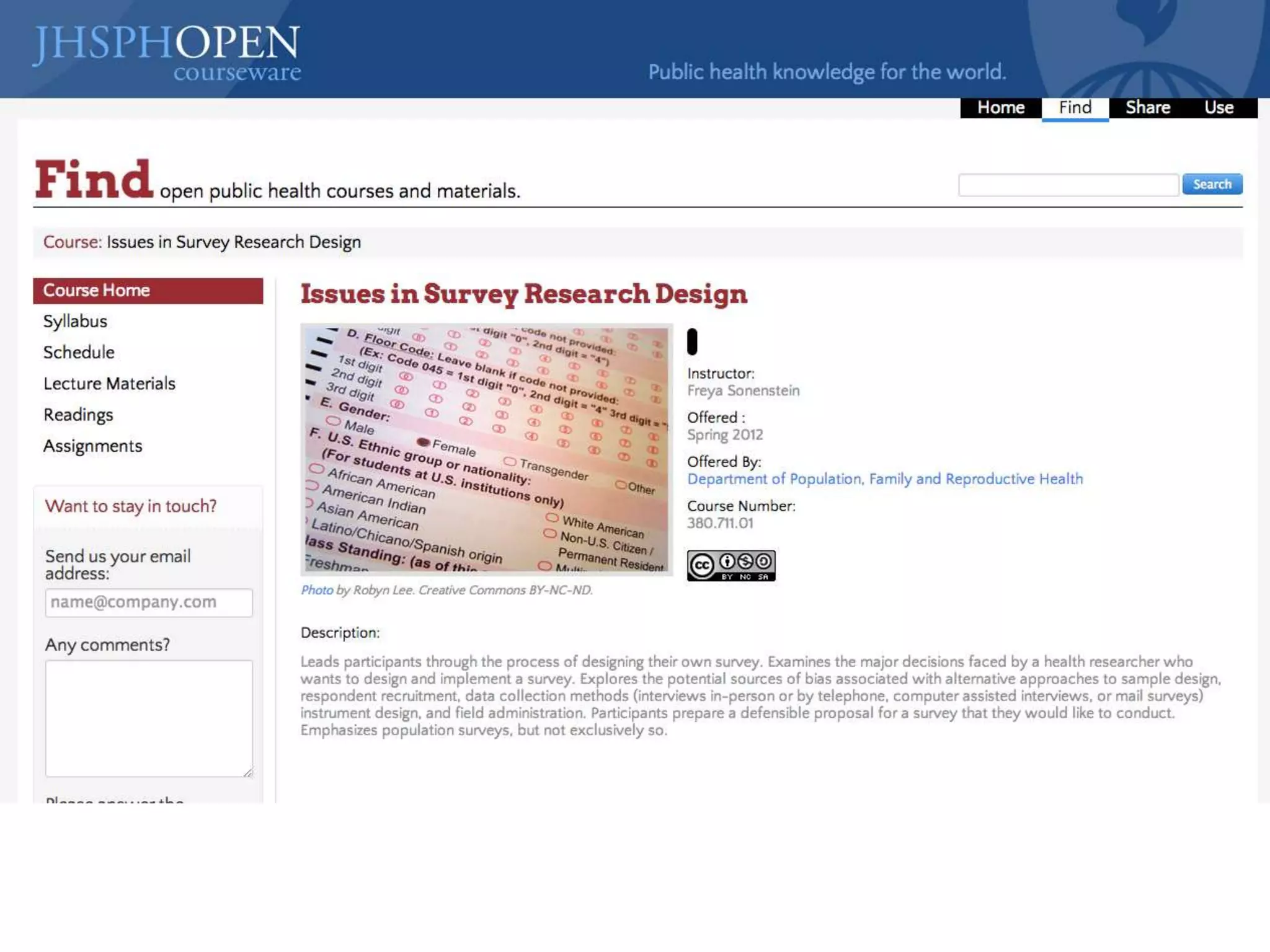
Task: Go to the Home navigation tab
Action: tap(1000, 108)
